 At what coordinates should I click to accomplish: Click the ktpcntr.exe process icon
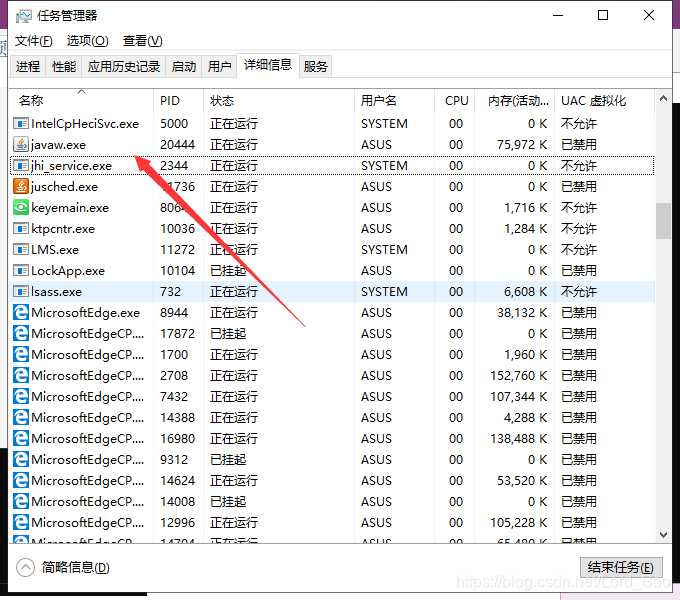point(20,228)
